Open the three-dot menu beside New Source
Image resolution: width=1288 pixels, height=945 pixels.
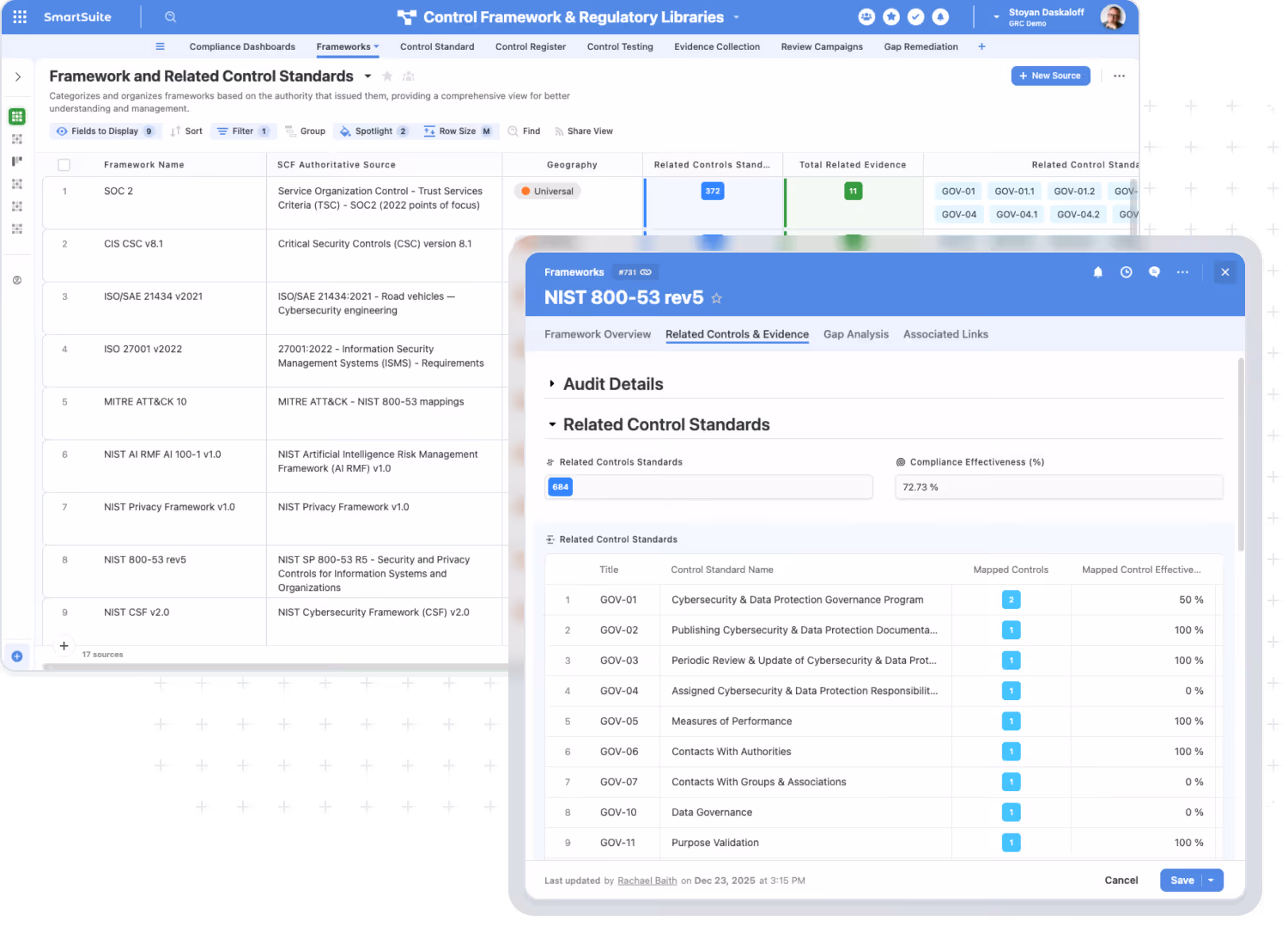click(x=1119, y=76)
